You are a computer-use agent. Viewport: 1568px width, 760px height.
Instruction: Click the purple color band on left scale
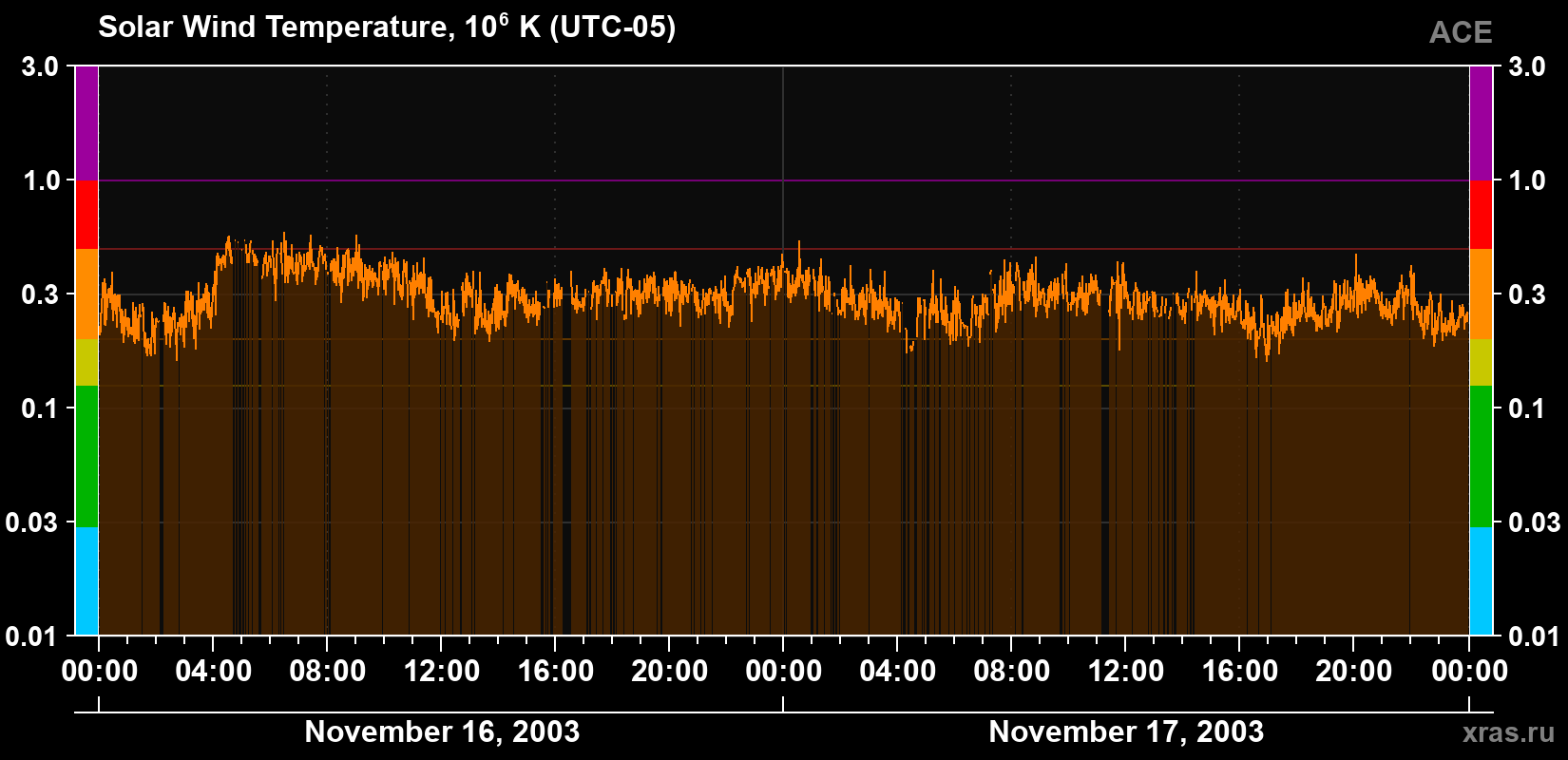click(x=86, y=123)
